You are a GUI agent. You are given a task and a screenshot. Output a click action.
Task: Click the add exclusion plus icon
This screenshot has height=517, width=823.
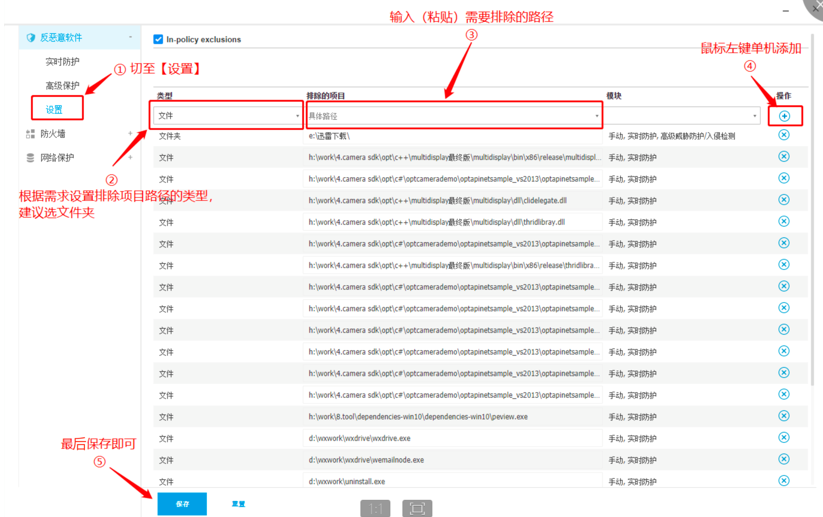tap(784, 117)
